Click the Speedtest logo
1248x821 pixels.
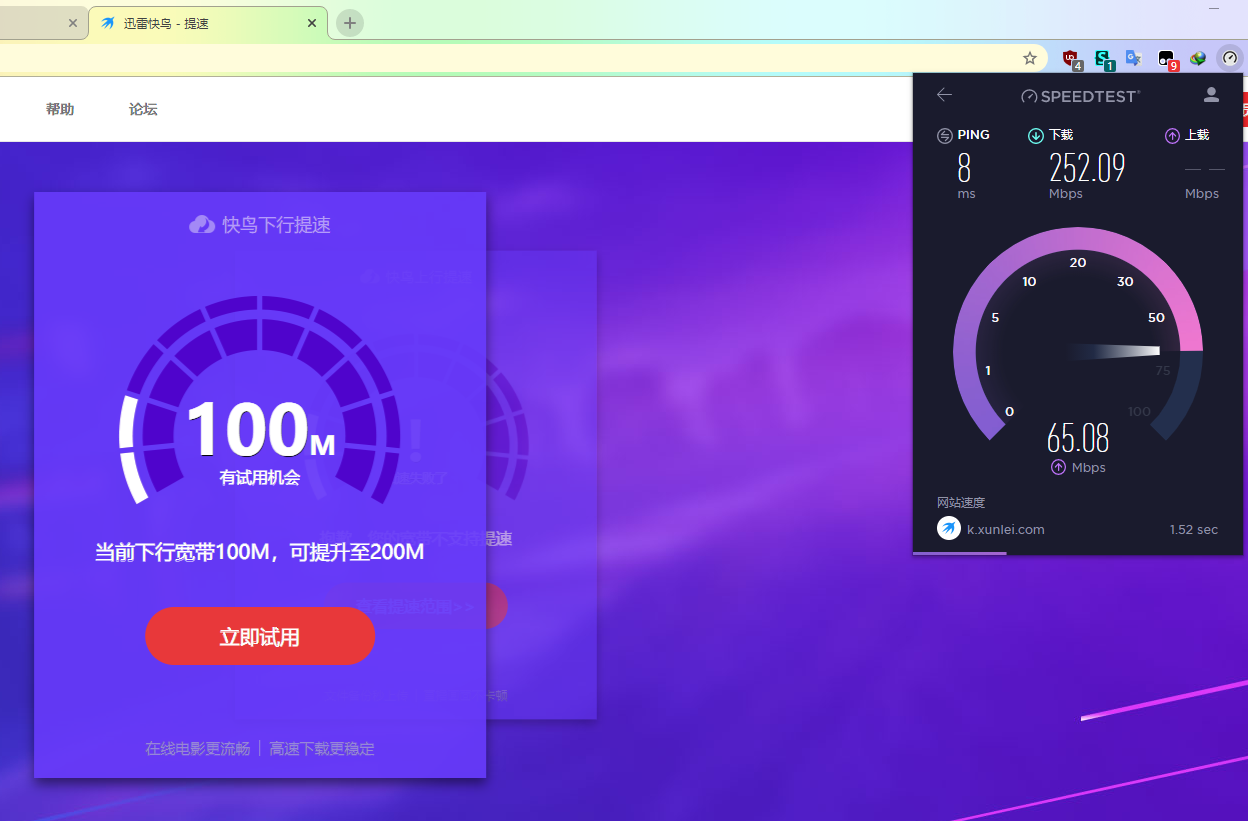(x=1080, y=96)
